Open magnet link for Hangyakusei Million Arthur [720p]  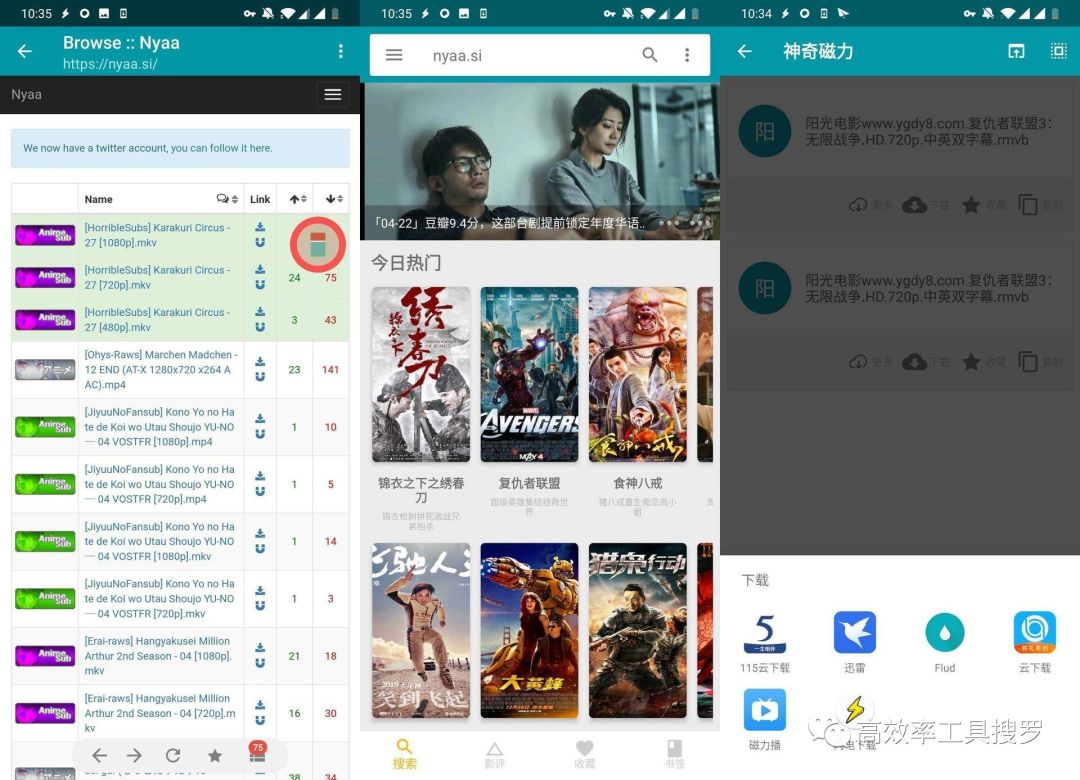point(260,721)
